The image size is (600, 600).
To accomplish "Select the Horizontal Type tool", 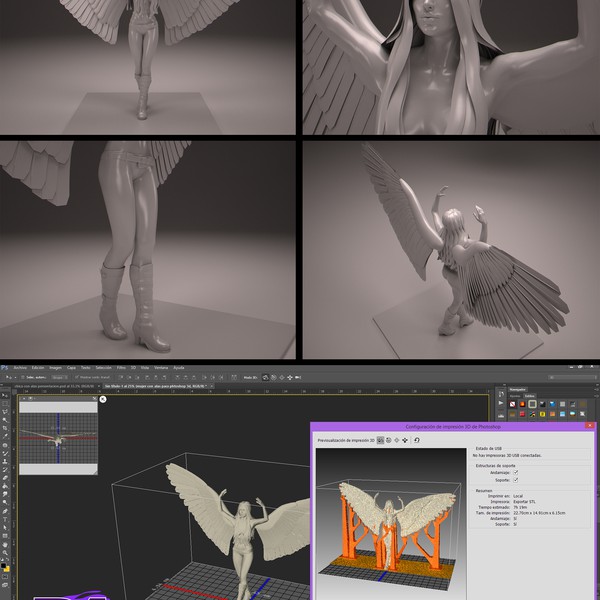I will coord(5,519).
